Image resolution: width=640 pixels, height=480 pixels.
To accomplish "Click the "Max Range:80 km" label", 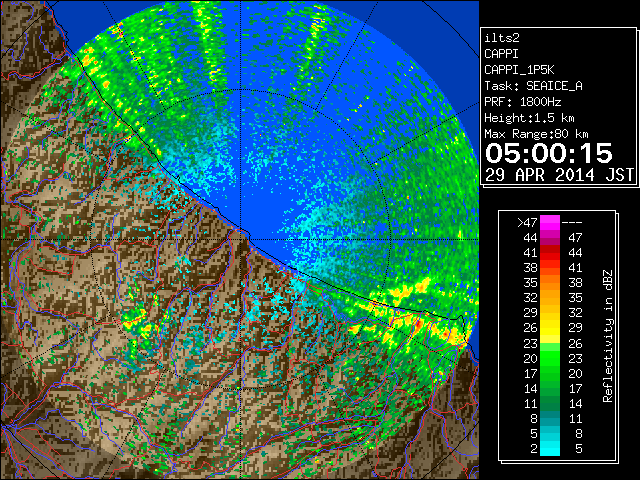I will point(536,134).
